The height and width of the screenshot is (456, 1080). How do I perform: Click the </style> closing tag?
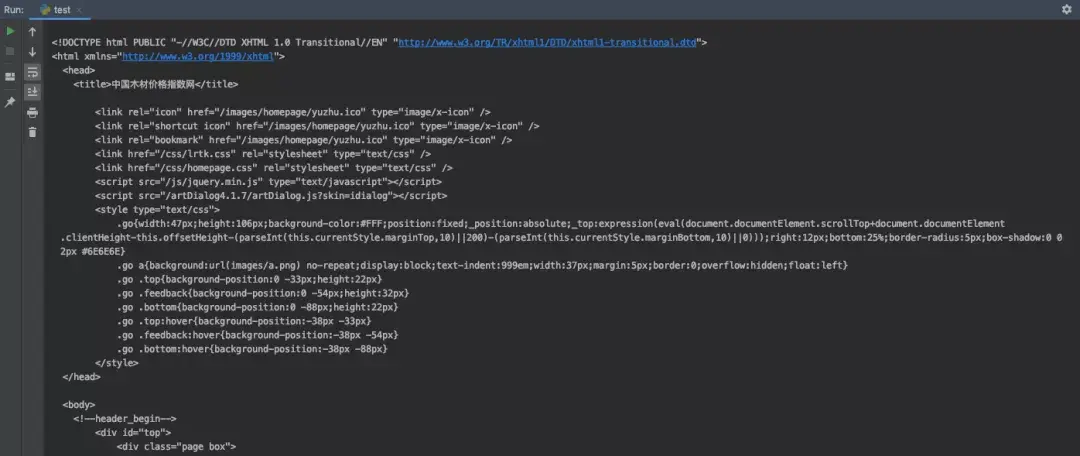click(117, 363)
